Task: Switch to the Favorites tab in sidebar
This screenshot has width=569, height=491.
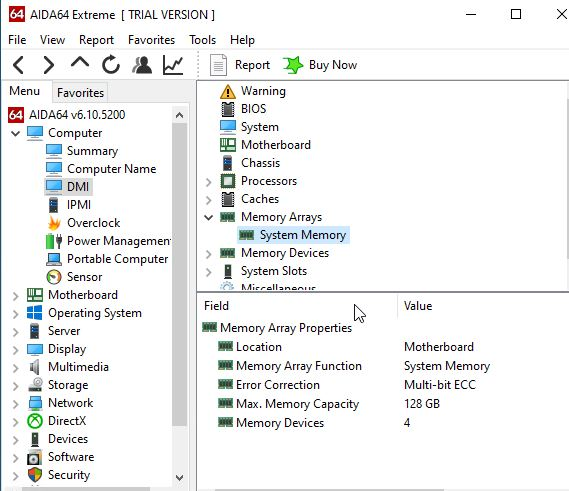Action: tap(80, 93)
